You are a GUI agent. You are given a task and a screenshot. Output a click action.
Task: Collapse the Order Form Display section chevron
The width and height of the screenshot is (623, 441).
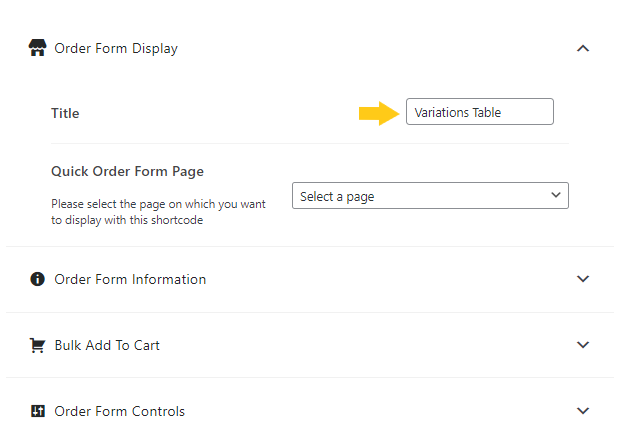pyautogui.click(x=582, y=48)
